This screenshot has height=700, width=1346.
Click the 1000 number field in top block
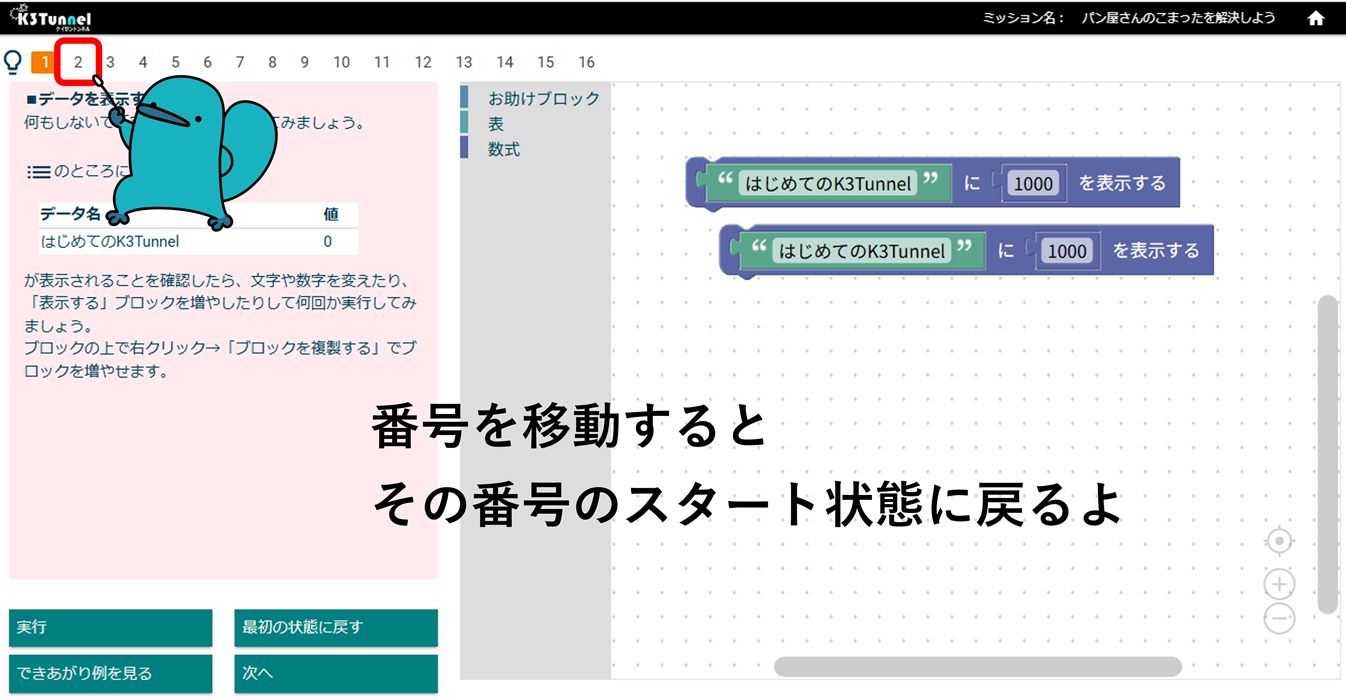point(1033,183)
